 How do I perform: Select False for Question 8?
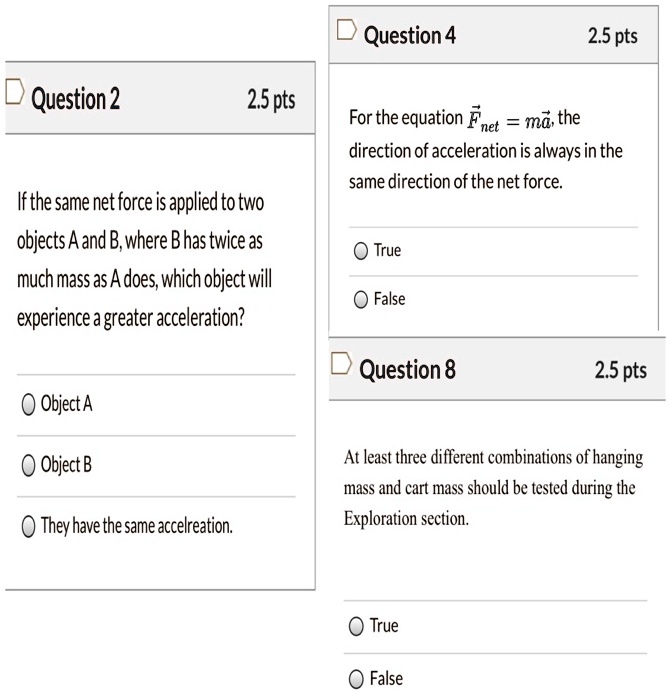(357, 679)
